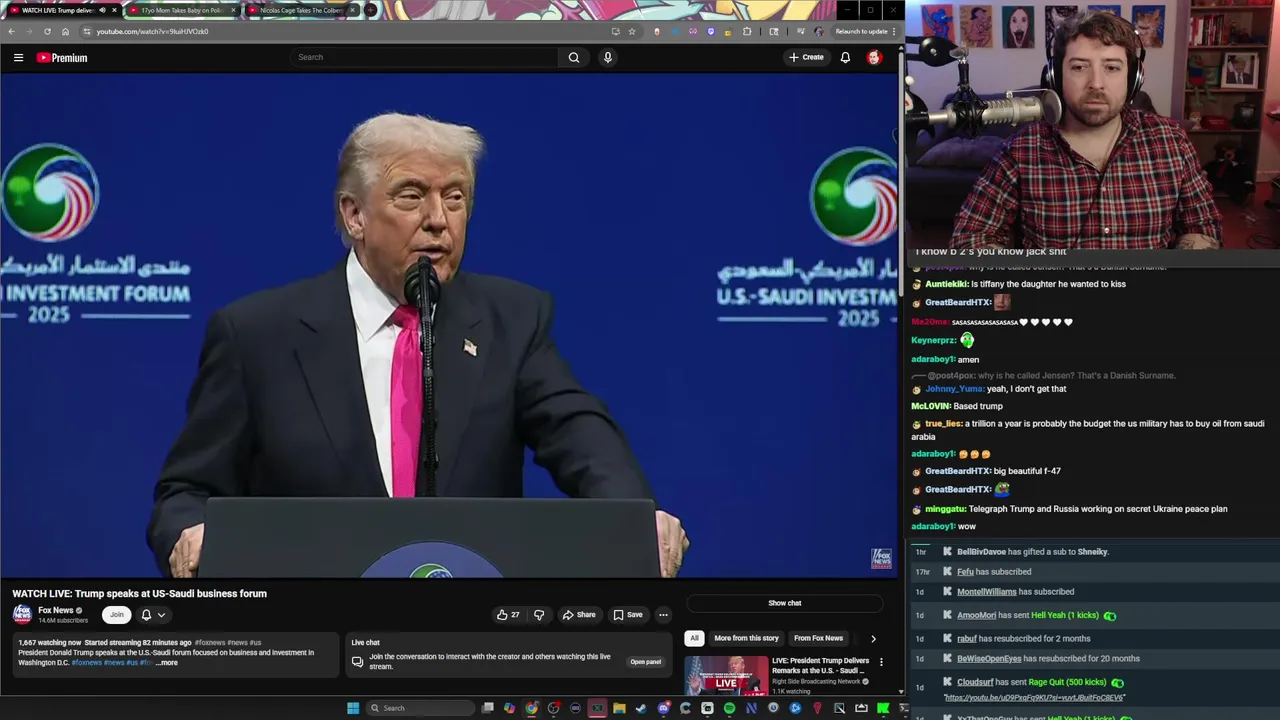Viewport: 1280px width, 720px height.
Task: Click Relaunch to update in Chrome
Action: coord(866,31)
